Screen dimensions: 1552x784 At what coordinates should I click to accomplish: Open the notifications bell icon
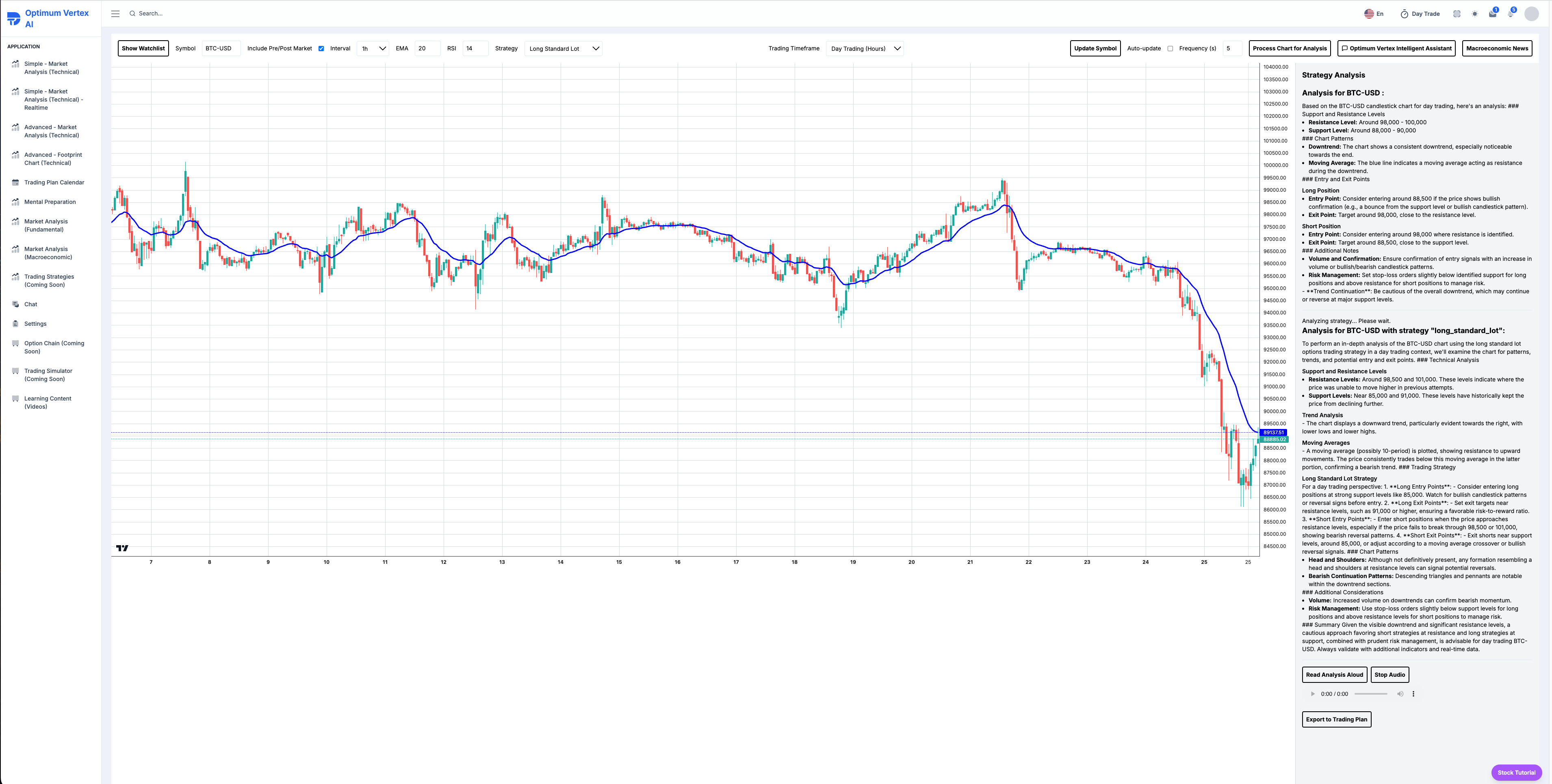[1511, 14]
